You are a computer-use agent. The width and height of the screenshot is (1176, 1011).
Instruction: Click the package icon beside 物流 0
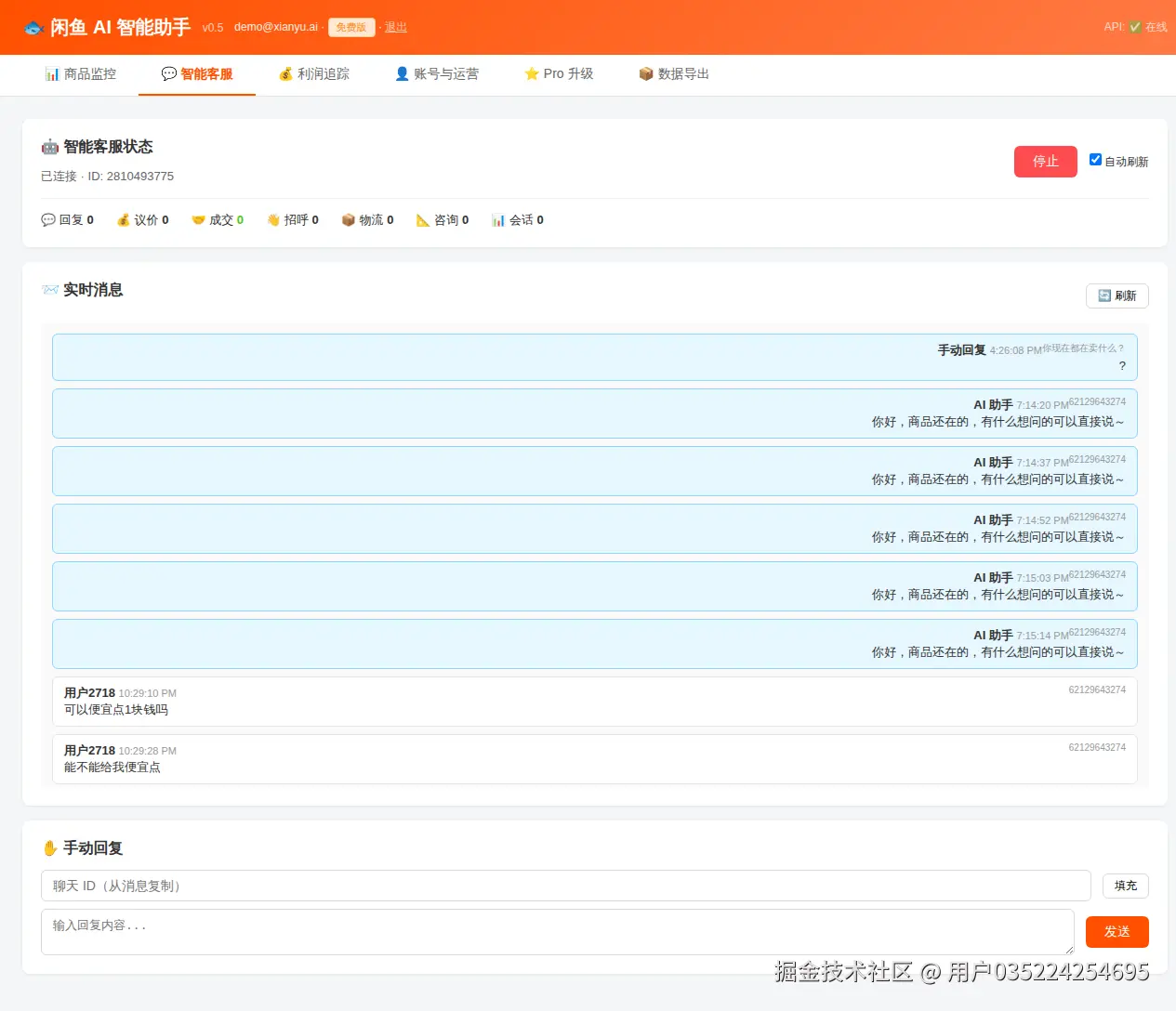click(x=349, y=220)
